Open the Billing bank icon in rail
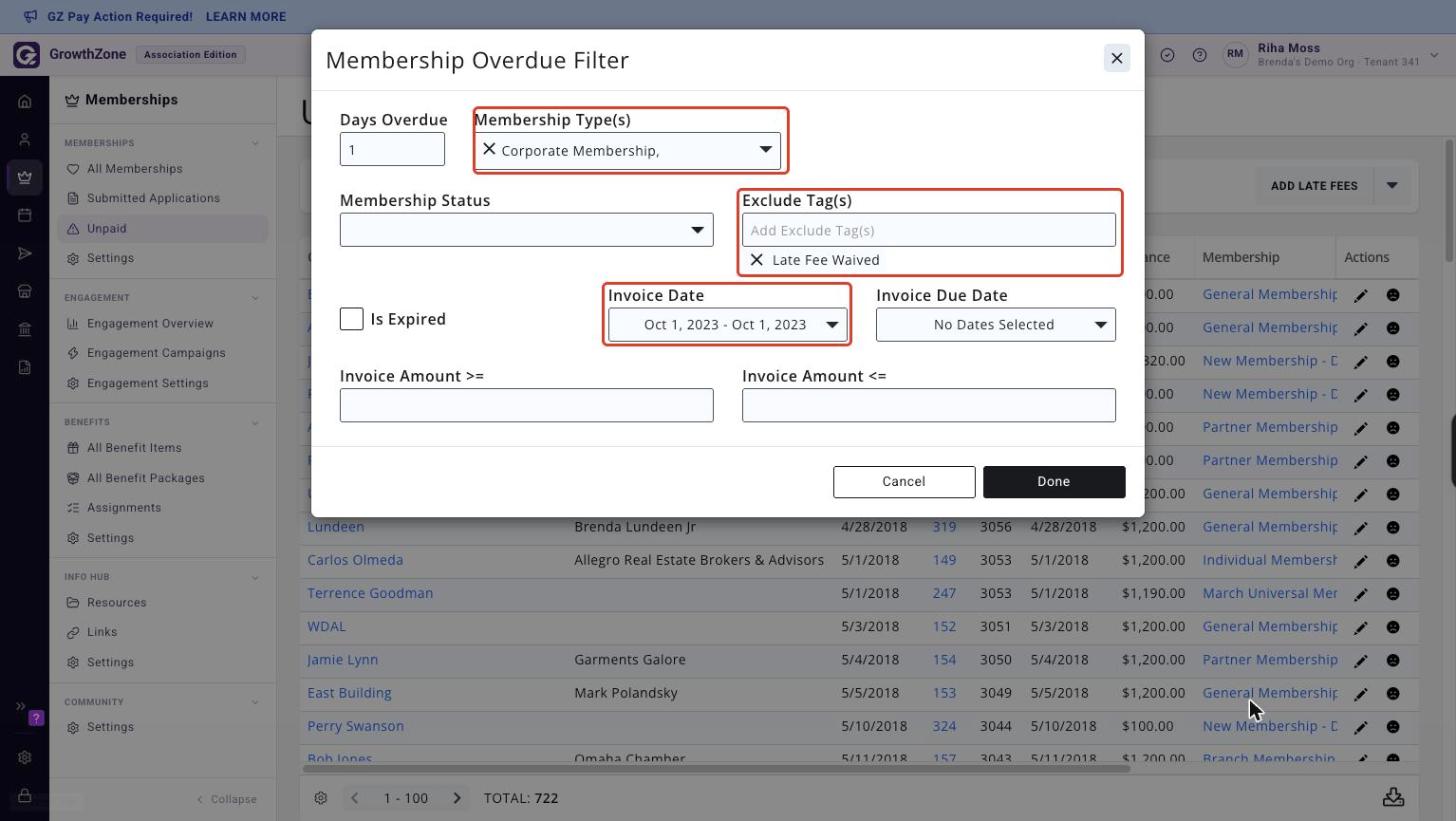Image resolution: width=1456 pixels, height=821 pixels. 25,329
